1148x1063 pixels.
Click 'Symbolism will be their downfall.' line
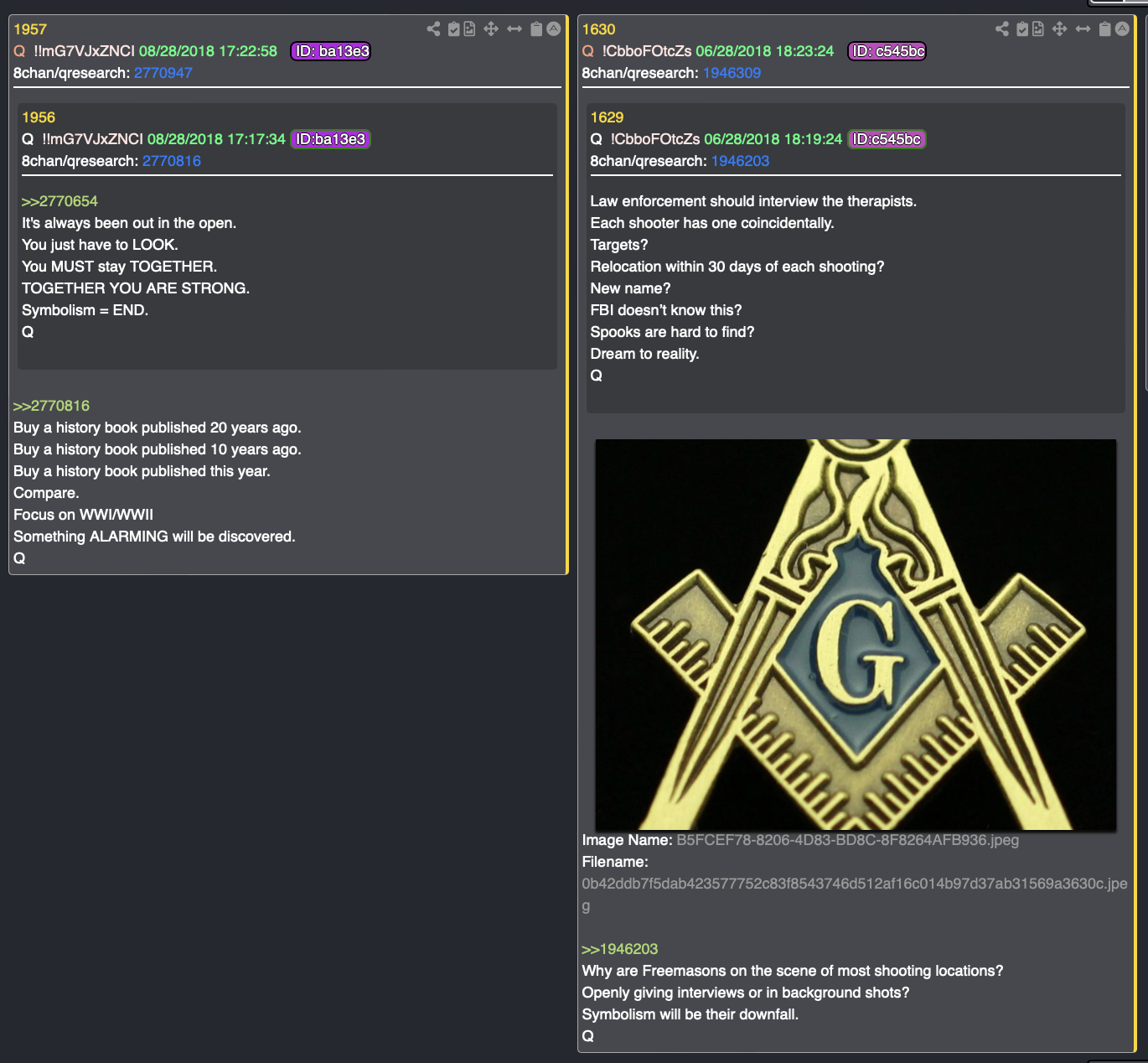(x=690, y=1014)
